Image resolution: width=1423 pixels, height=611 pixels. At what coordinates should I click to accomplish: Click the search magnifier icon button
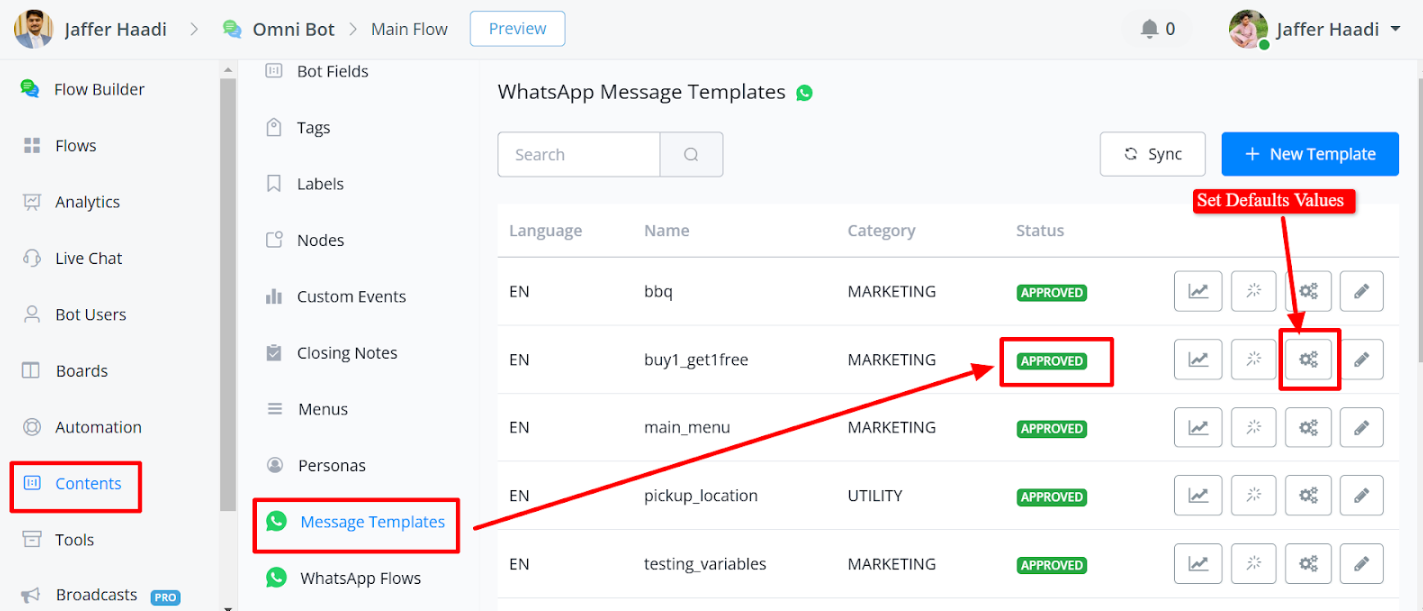(691, 155)
